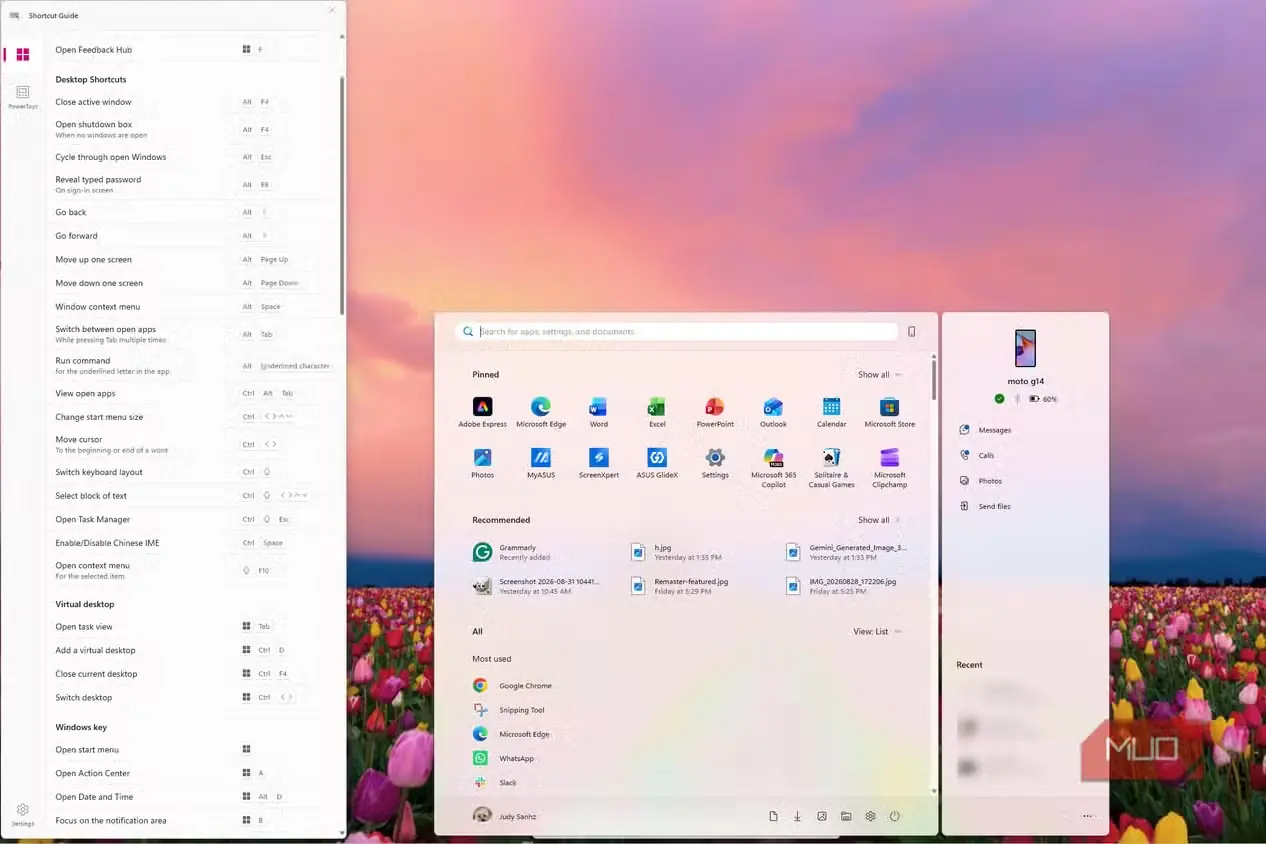Open Downloads icon in Start footer

pyautogui.click(x=797, y=816)
